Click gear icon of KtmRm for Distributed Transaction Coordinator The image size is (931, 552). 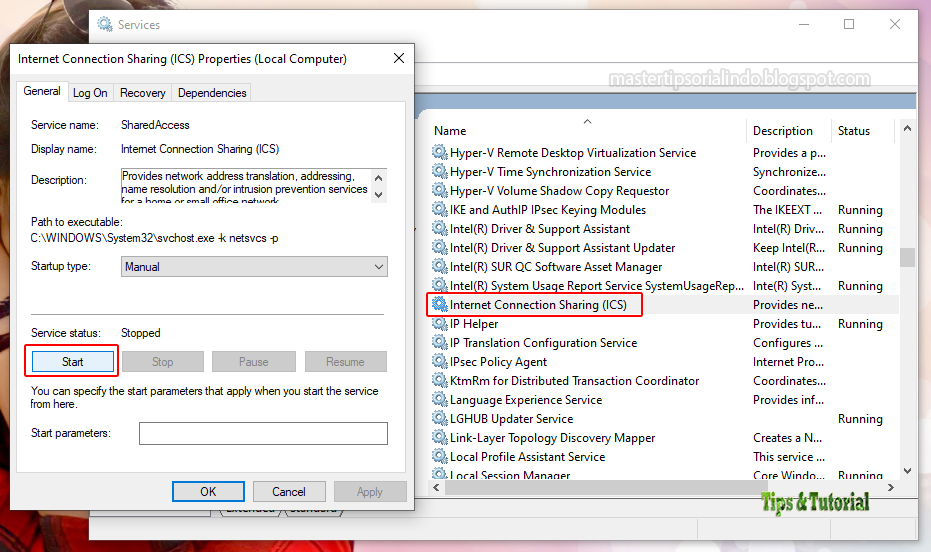pyautogui.click(x=439, y=380)
